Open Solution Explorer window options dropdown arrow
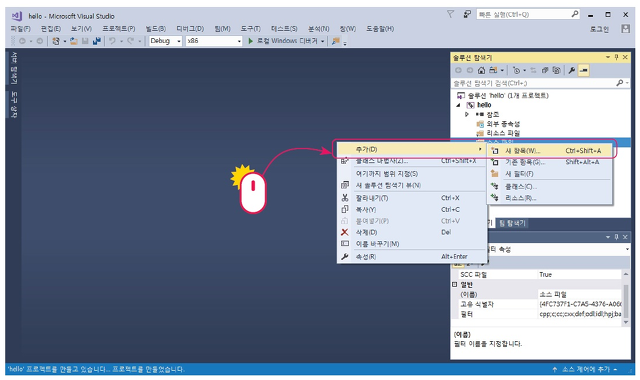 point(608,57)
